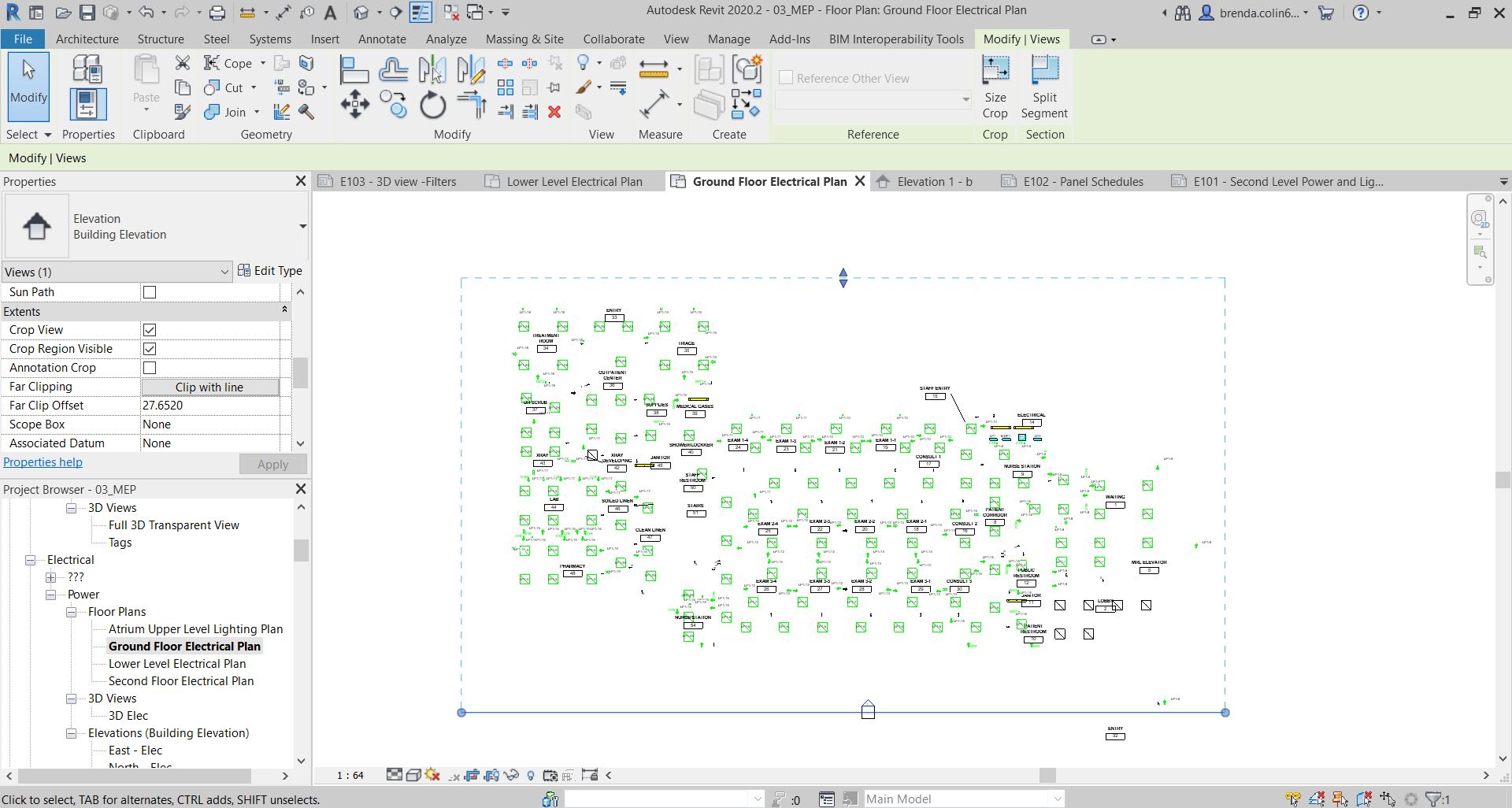Collapse the Floor Plans tree node
Screen dimensions: 1512x808
point(72,612)
